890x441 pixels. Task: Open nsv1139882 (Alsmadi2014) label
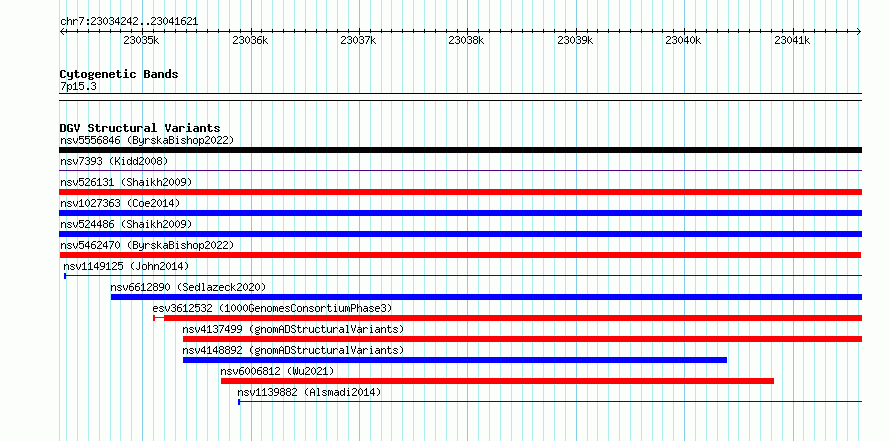[x=309, y=392]
